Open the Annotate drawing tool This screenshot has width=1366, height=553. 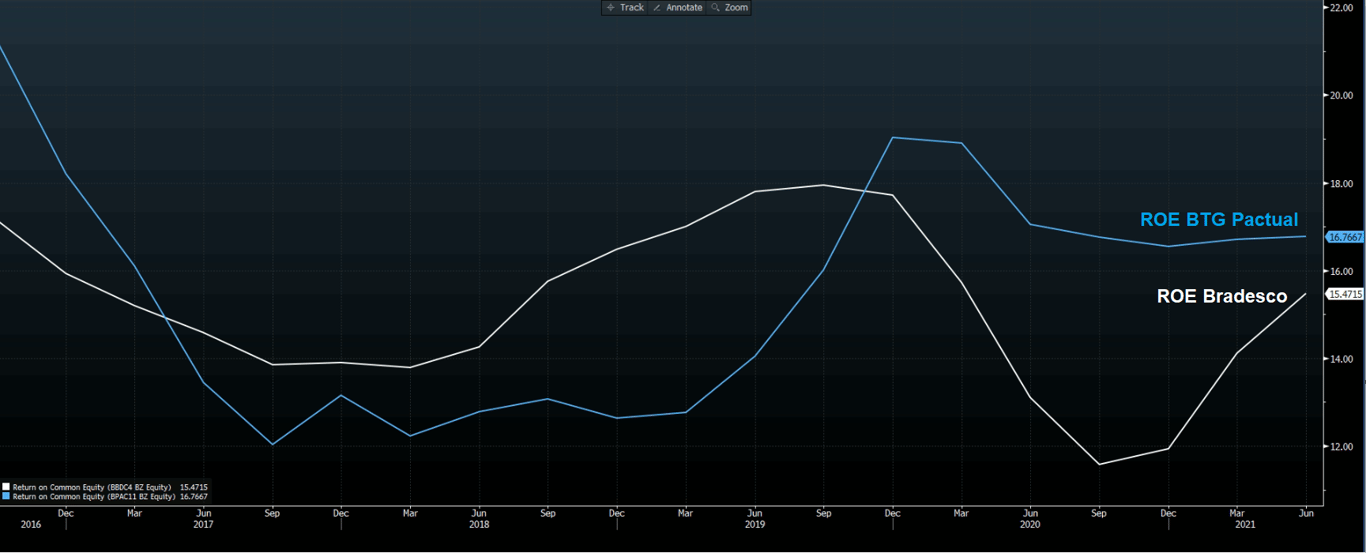(x=677, y=7)
